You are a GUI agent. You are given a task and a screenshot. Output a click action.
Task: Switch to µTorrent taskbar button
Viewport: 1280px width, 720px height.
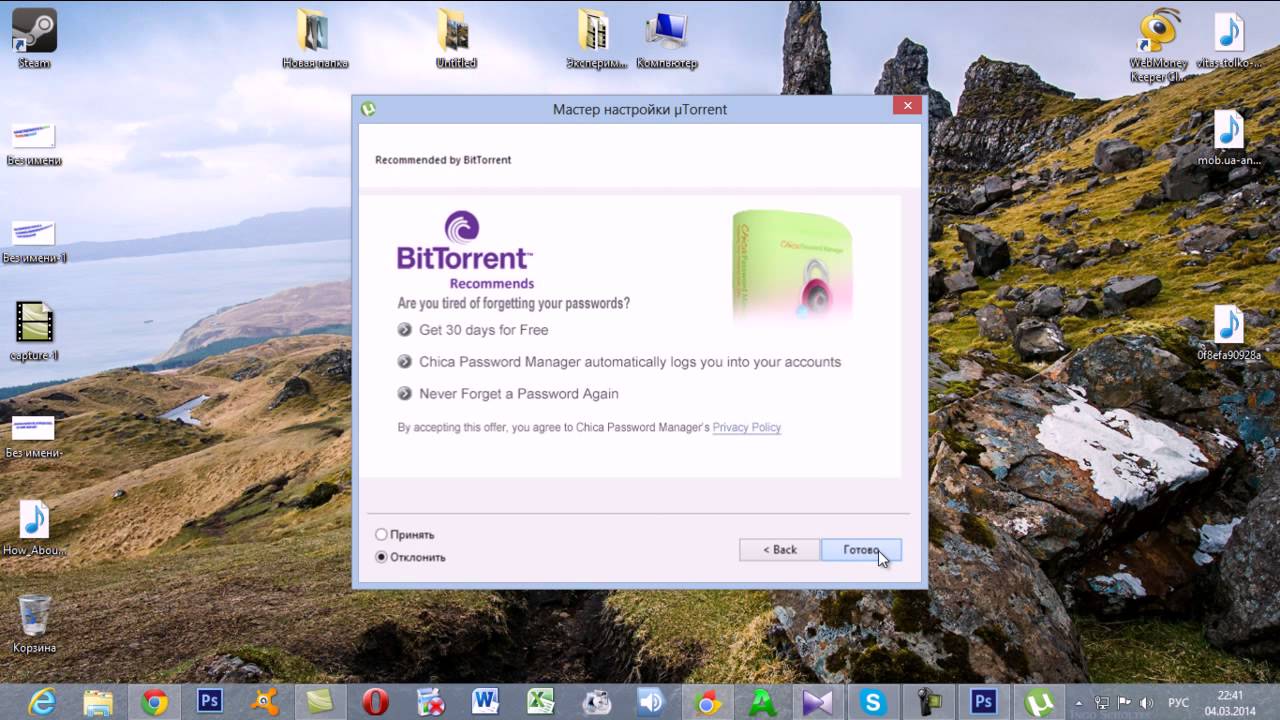[1038, 702]
